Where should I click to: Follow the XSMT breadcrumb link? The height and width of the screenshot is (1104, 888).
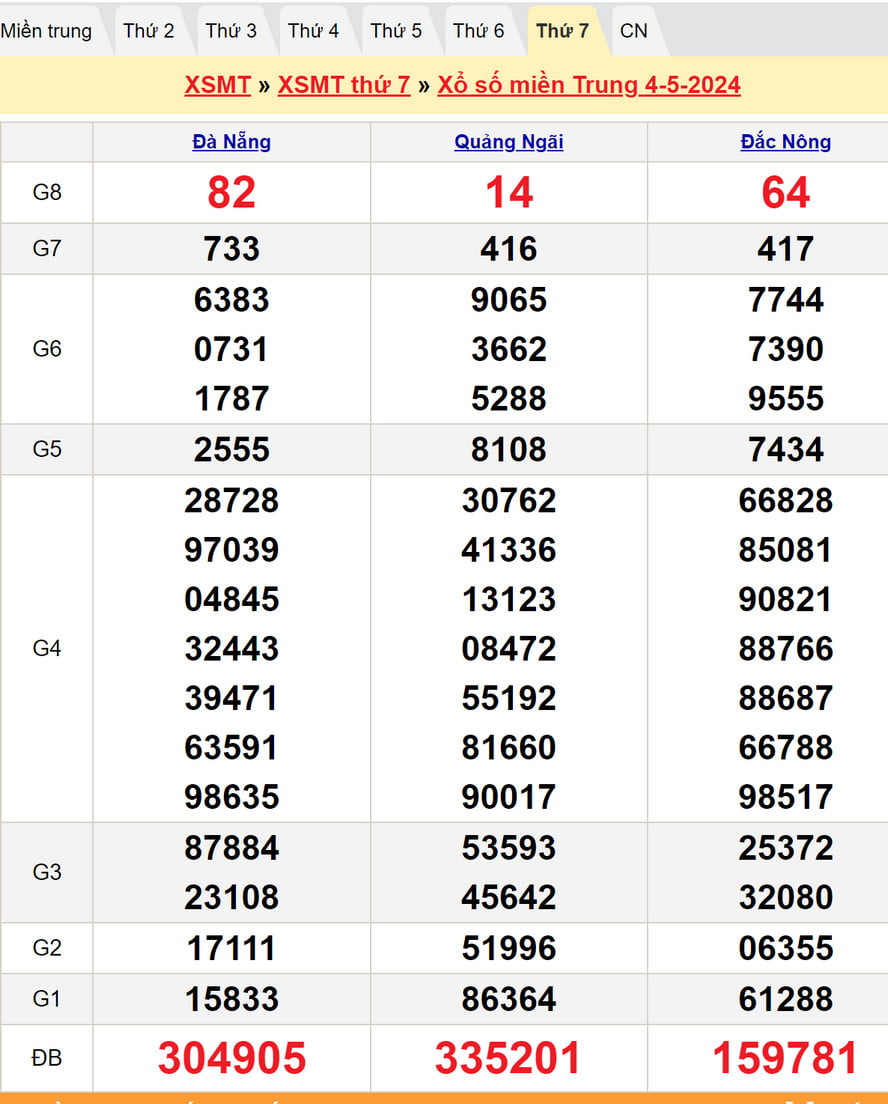point(217,85)
